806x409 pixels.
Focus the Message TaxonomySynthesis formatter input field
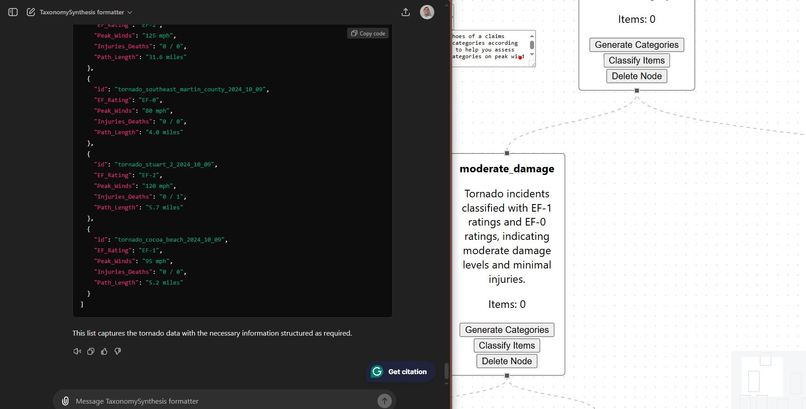pyautogui.click(x=224, y=401)
